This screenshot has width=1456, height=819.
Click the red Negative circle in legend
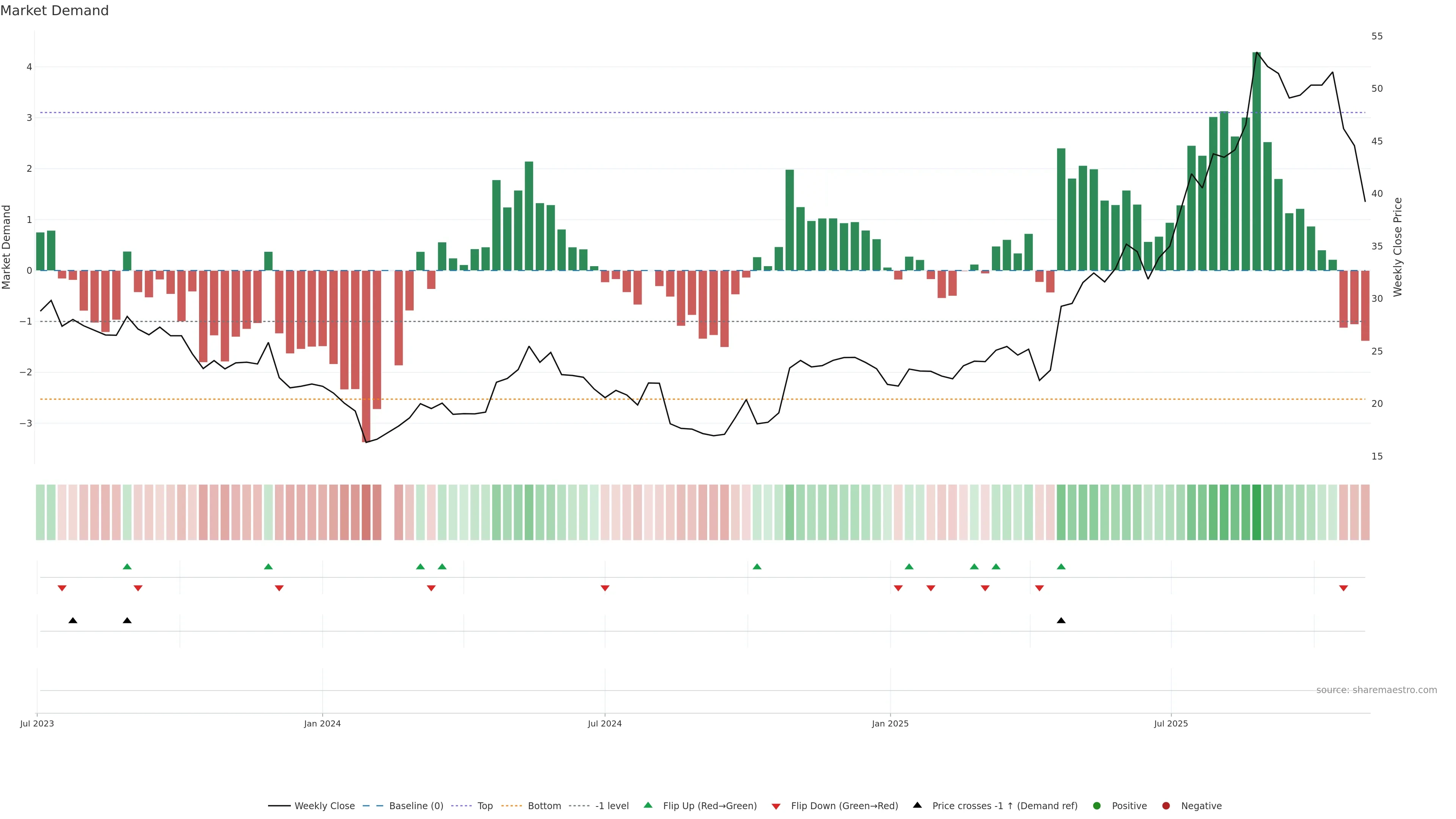(1166, 805)
